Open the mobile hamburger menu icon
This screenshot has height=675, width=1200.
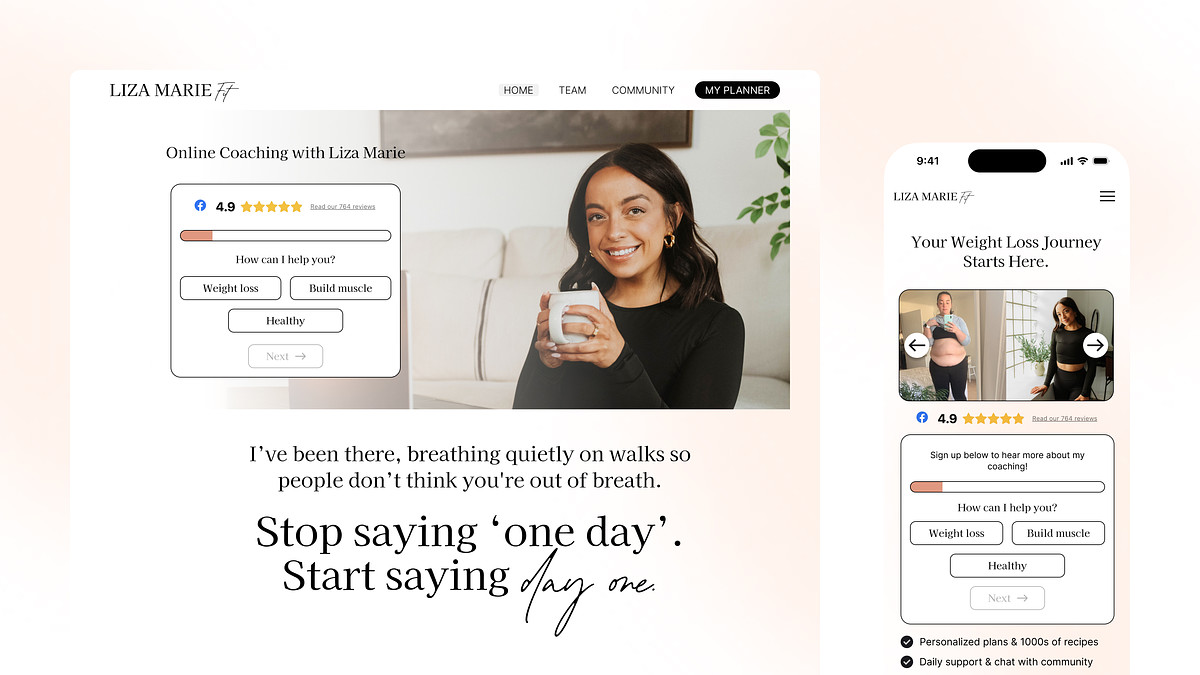[x=1107, y=197]
